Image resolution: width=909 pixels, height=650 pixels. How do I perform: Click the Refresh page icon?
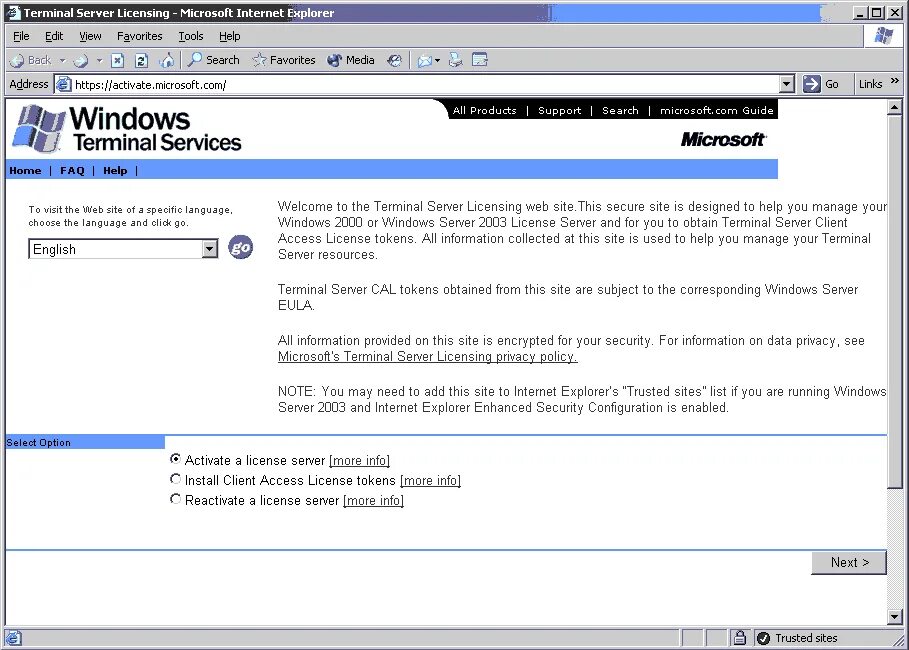[141, 60]
